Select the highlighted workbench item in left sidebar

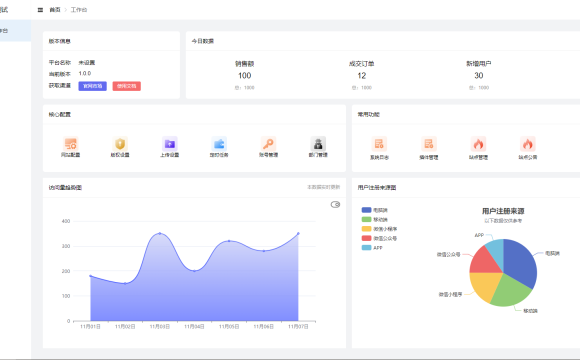(x=15, y=31)
